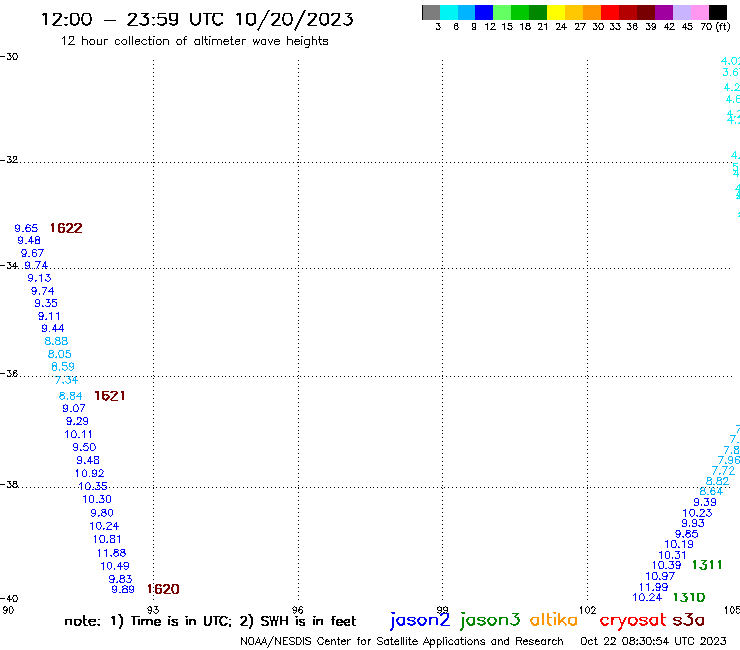
Task: Click the wave height value '10.31'
Action: pyautogui.click(x=672, y=556)
